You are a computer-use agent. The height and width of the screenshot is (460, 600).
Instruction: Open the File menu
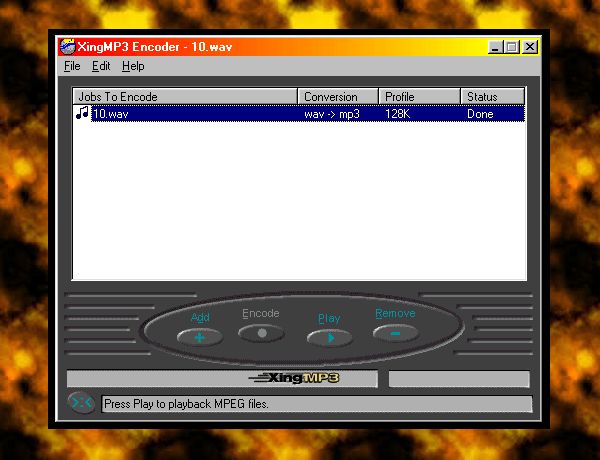pyautogui.click(x=72, y=66)
